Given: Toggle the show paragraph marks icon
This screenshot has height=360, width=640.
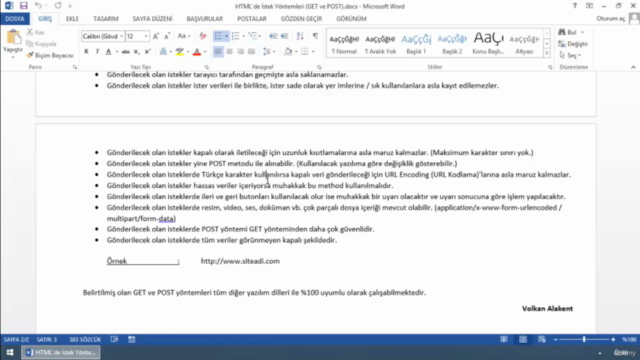Looking at the screenshot, I should click(315, 36).
